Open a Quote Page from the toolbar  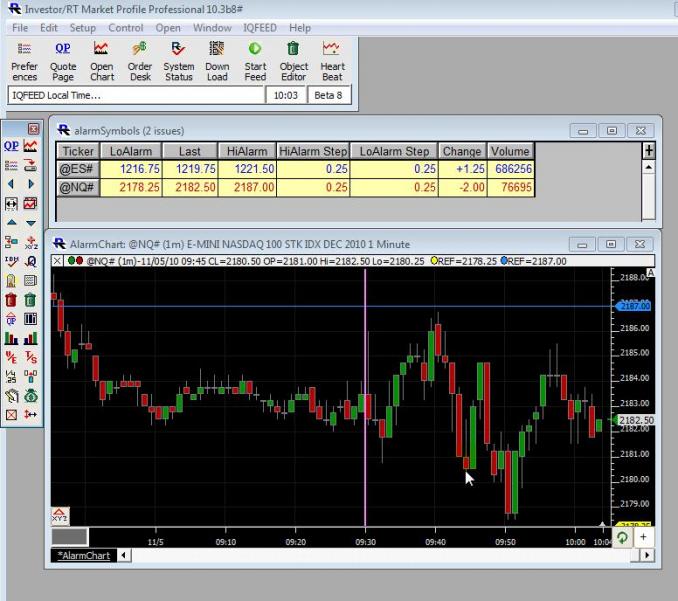point(63,61)
